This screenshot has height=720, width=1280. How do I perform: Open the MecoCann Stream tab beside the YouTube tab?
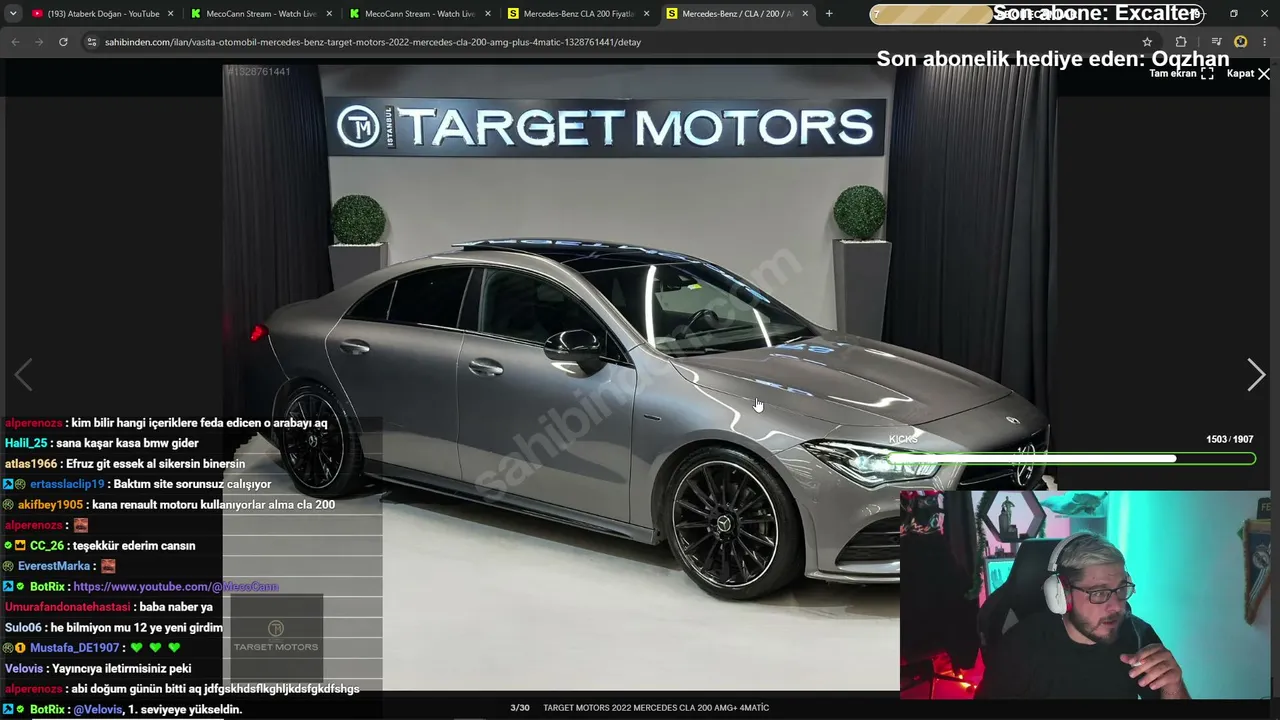pyautogui.click(x=260, y=14)
